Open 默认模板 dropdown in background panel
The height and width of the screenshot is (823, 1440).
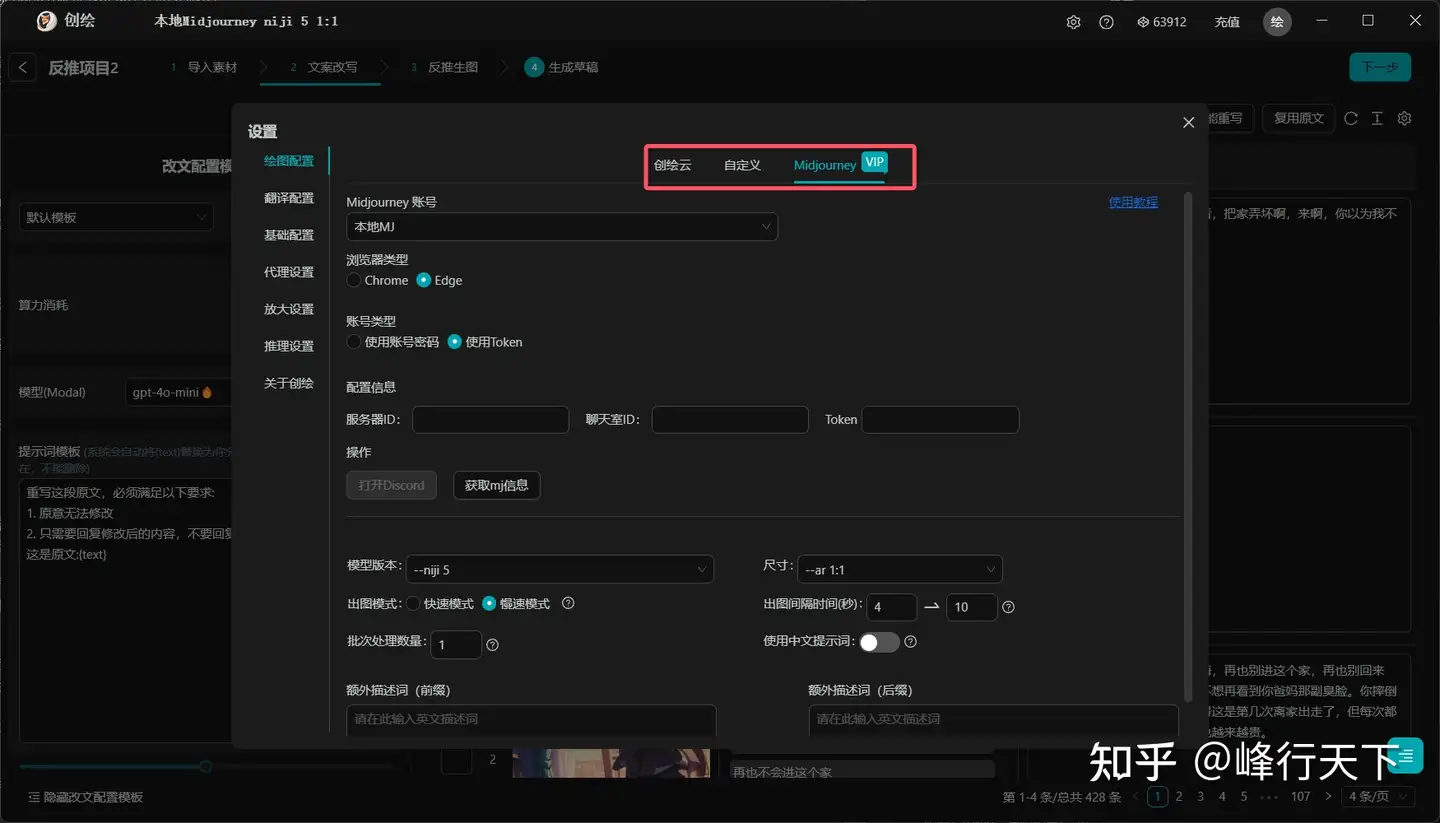pos(116,217)
